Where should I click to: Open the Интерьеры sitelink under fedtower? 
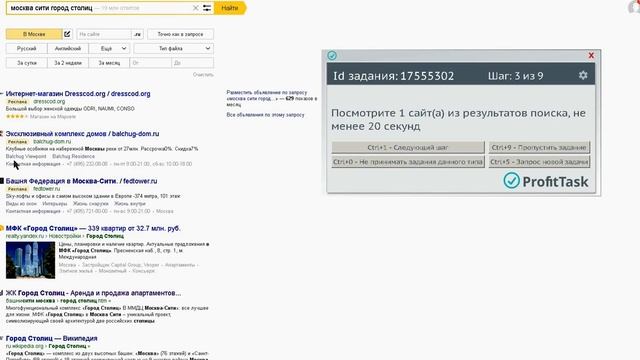[55, 204]
